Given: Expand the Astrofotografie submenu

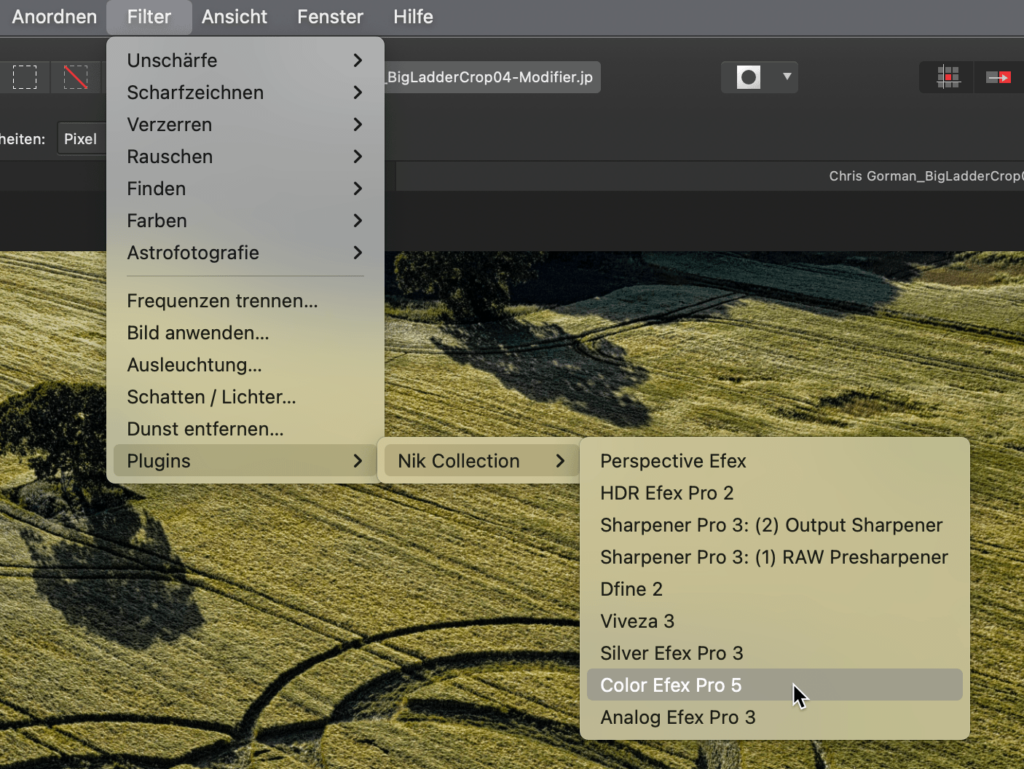Looking at the screenshot, I should 245,252.
